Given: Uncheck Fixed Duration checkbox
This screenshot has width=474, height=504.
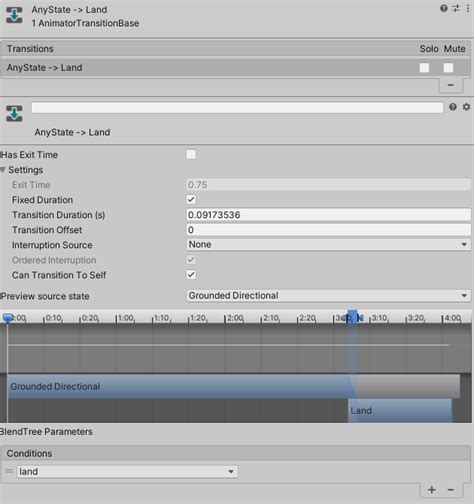Looking at the screenshot, I should click(191, 199).
